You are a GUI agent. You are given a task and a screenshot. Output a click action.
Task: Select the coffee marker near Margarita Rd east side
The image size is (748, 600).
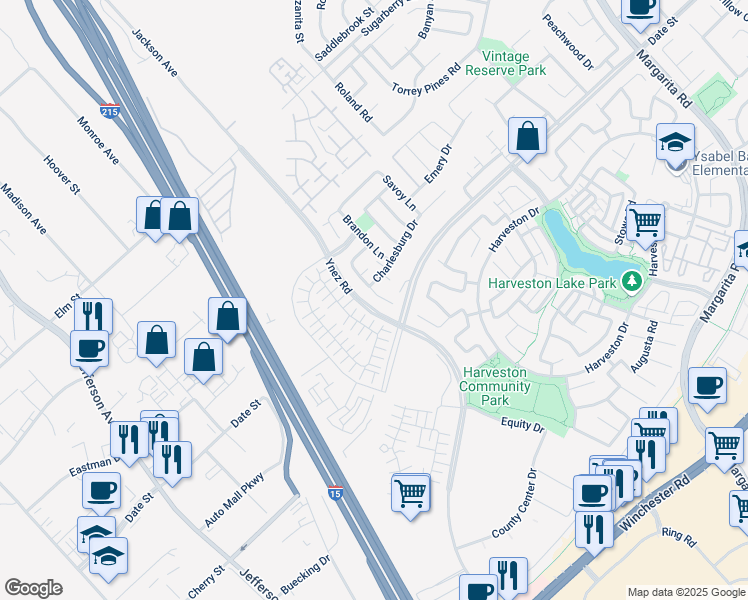tap(708, 388)
